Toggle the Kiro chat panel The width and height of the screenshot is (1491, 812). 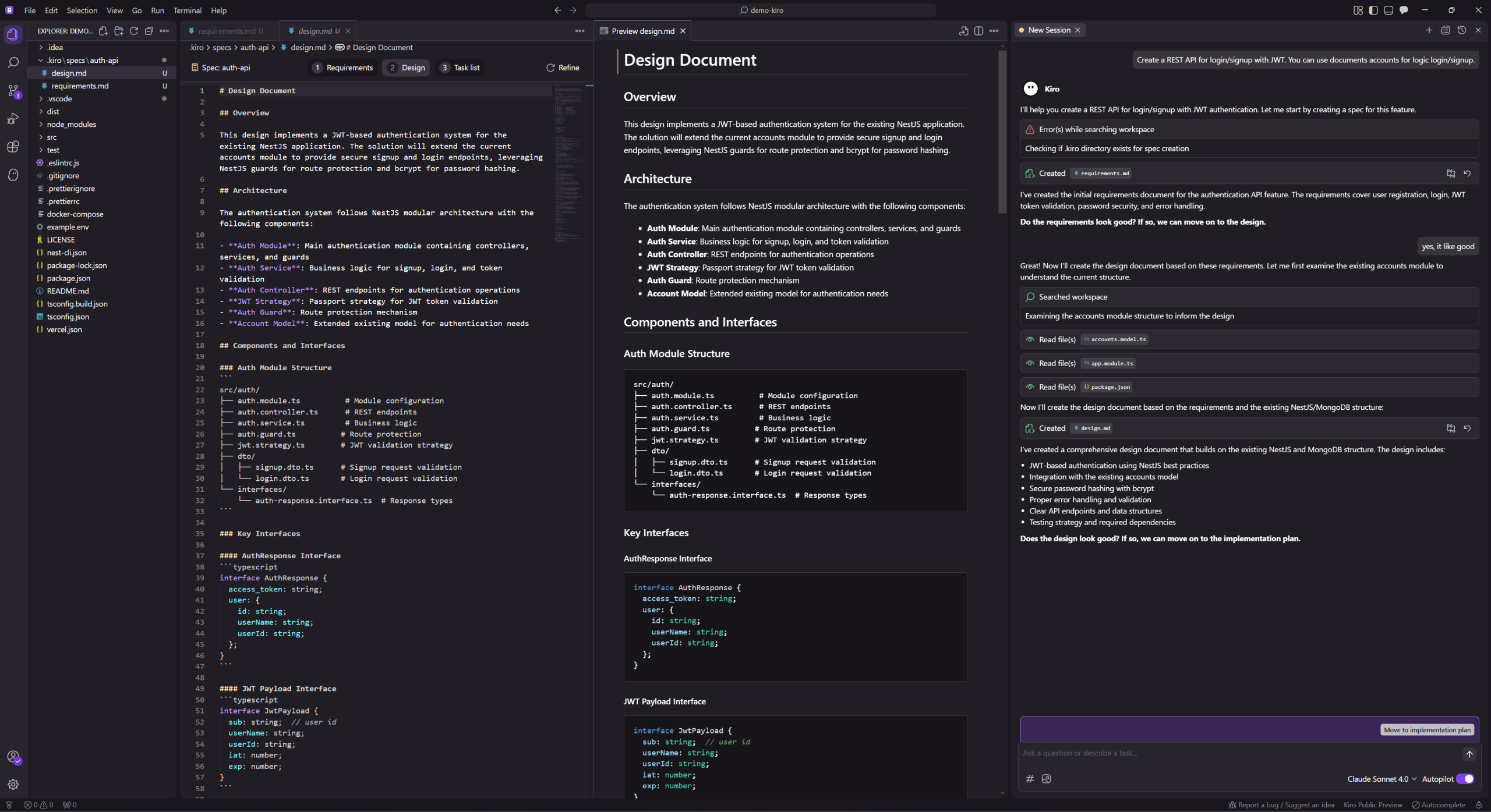[1404, 10]
